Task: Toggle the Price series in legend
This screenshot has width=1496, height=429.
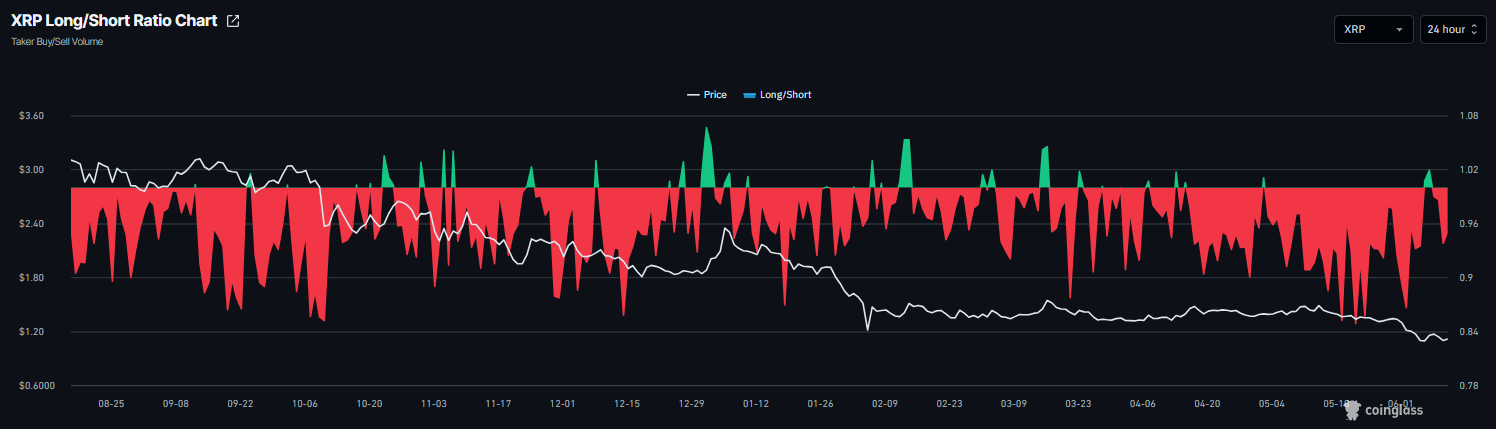Action: 706,95
